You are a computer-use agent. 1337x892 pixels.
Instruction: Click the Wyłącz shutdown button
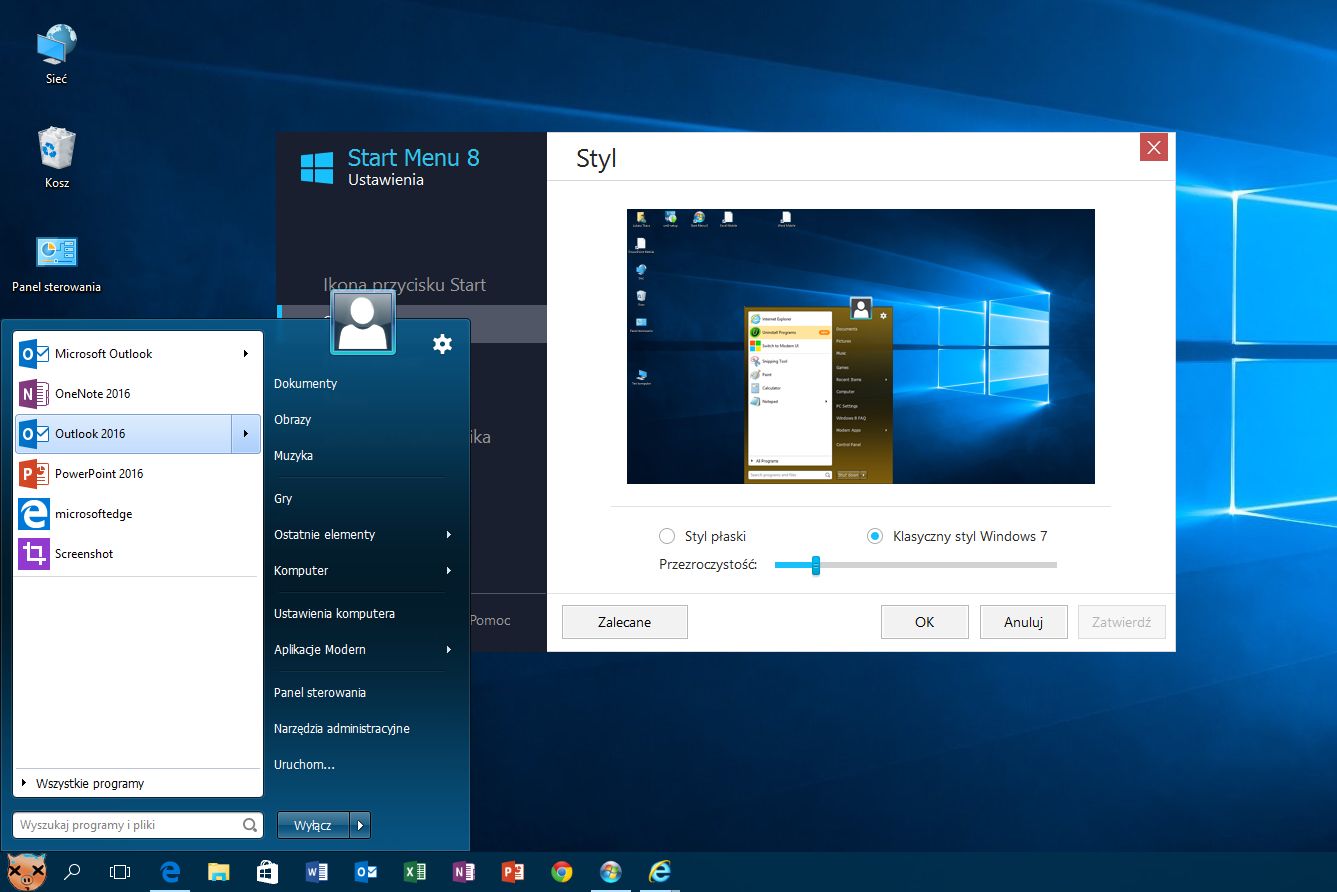click(313, 826)
